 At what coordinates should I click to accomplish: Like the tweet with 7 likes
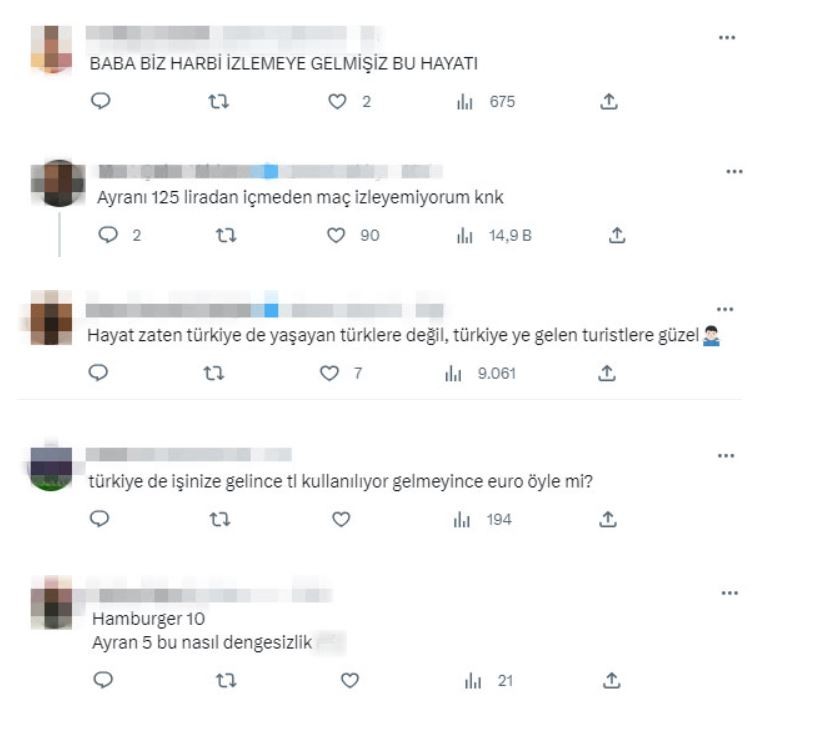coord(329,373)
